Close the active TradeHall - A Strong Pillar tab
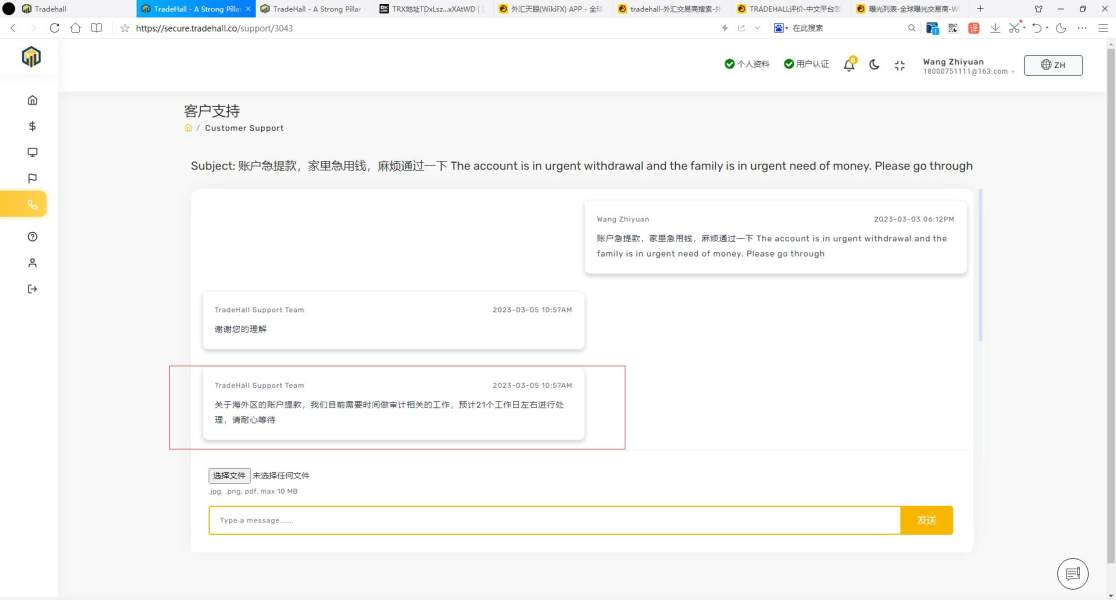Screen dimensions: 1116x600 coord(248,9)
